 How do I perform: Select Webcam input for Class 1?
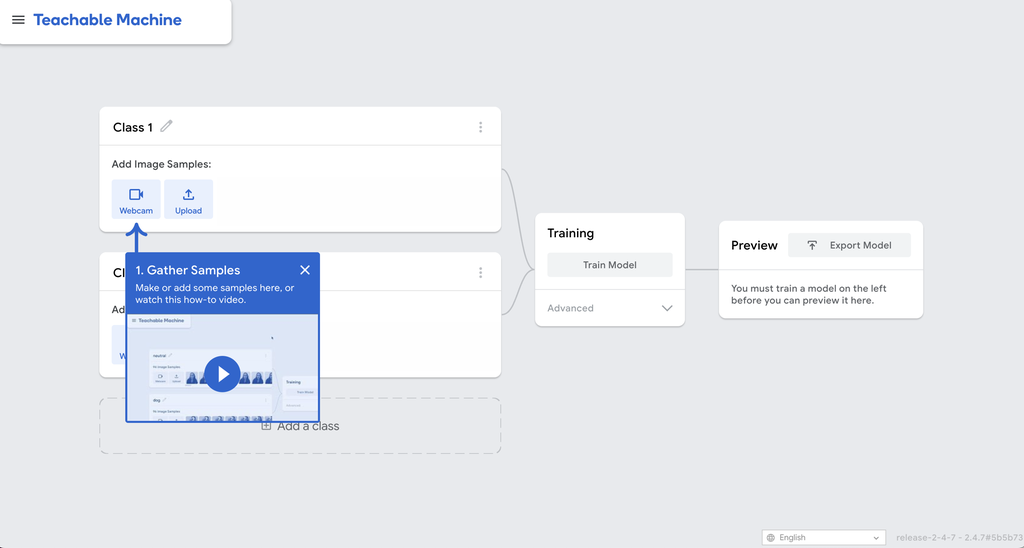[136, 199]
